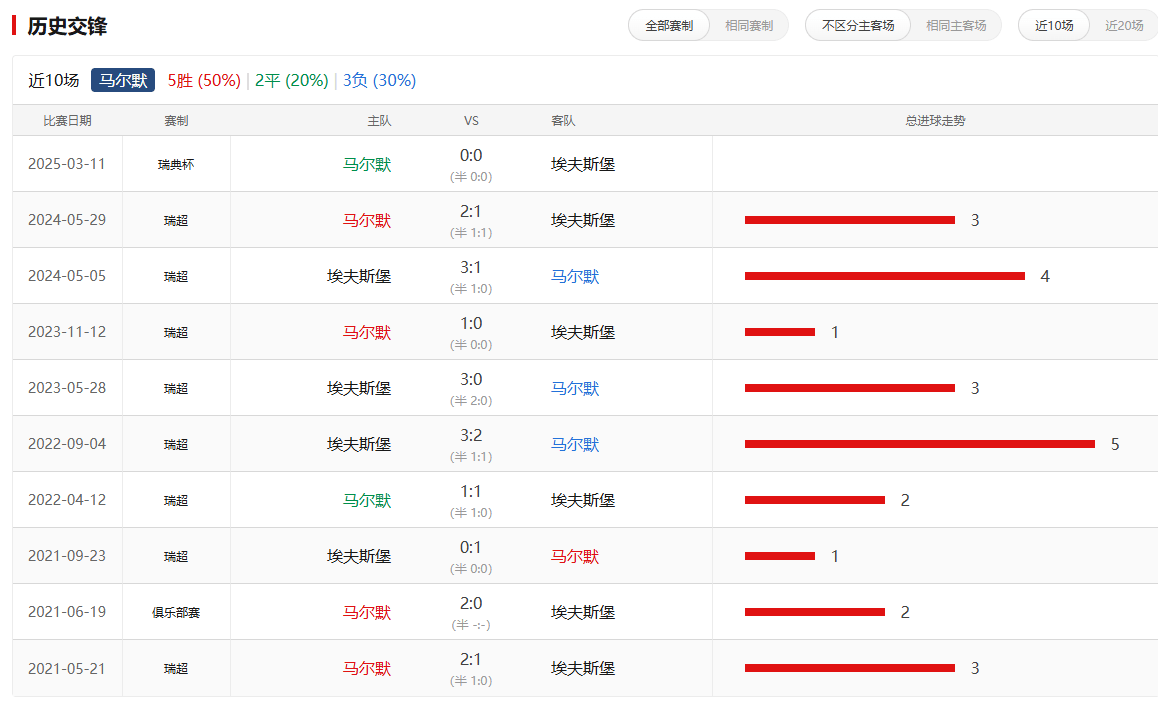Click the 马尔默 team badge near 近10场
The height and width of the screenshot is (703, 1158).
(x=123, y=80)
